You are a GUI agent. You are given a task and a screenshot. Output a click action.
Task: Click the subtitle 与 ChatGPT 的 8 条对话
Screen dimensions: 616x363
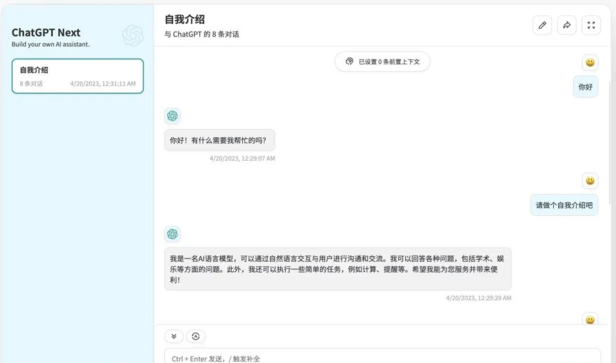(202, 35)
